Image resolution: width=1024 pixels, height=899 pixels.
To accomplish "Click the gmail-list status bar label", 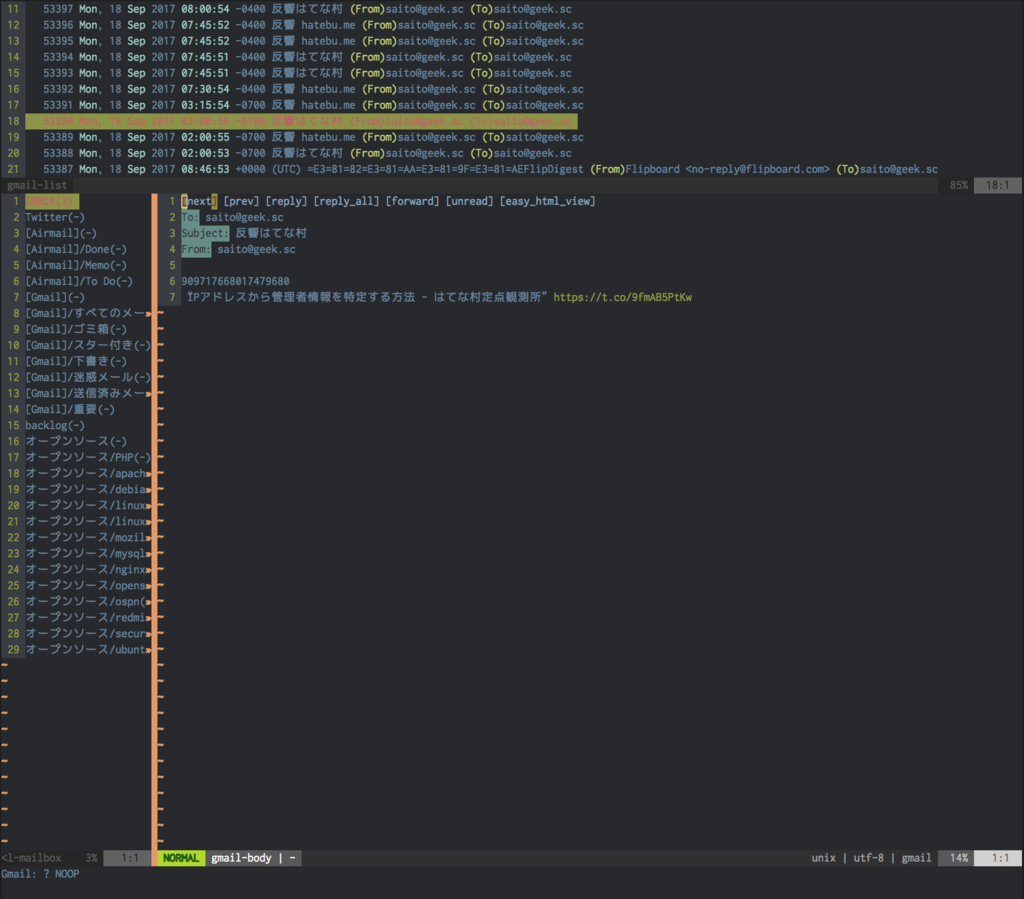I will pos(37,185).
